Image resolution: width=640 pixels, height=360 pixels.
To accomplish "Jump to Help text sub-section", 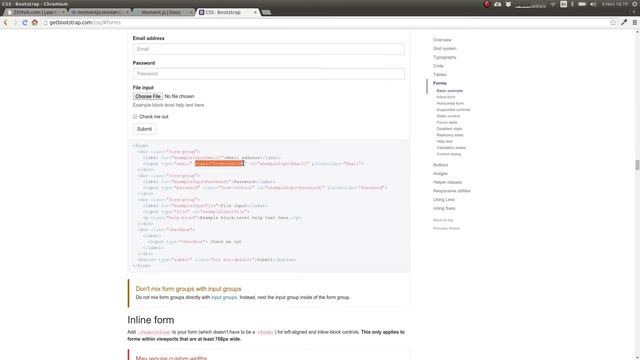I will [444, 142].
